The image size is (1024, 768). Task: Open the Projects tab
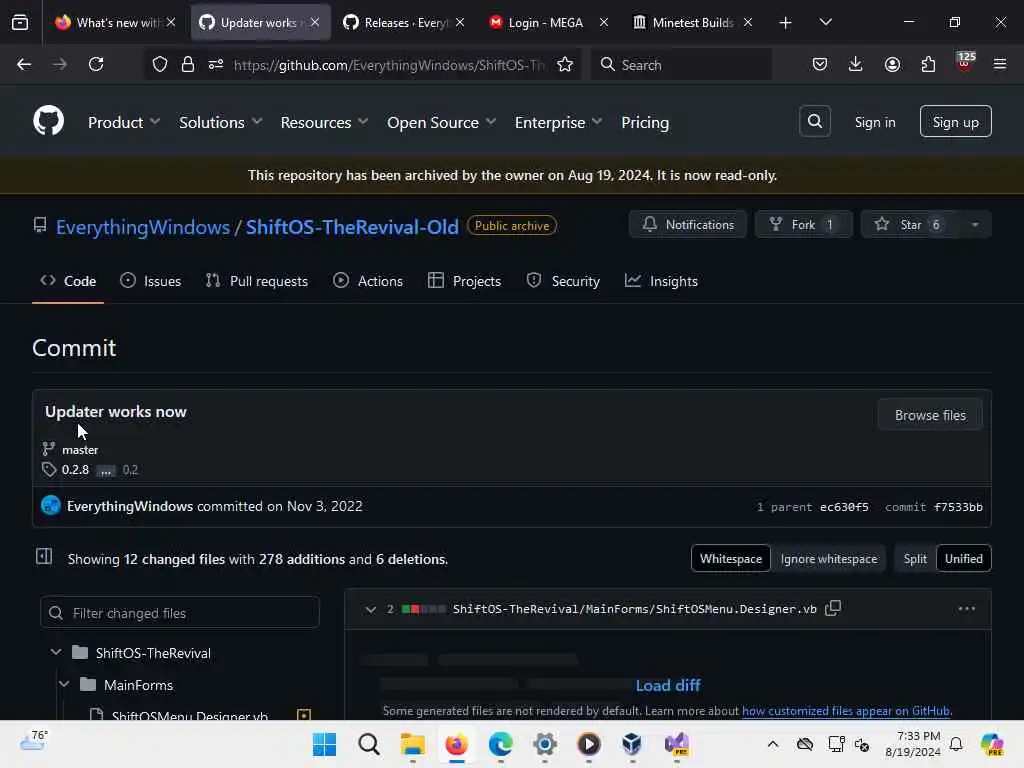point(464,281)
